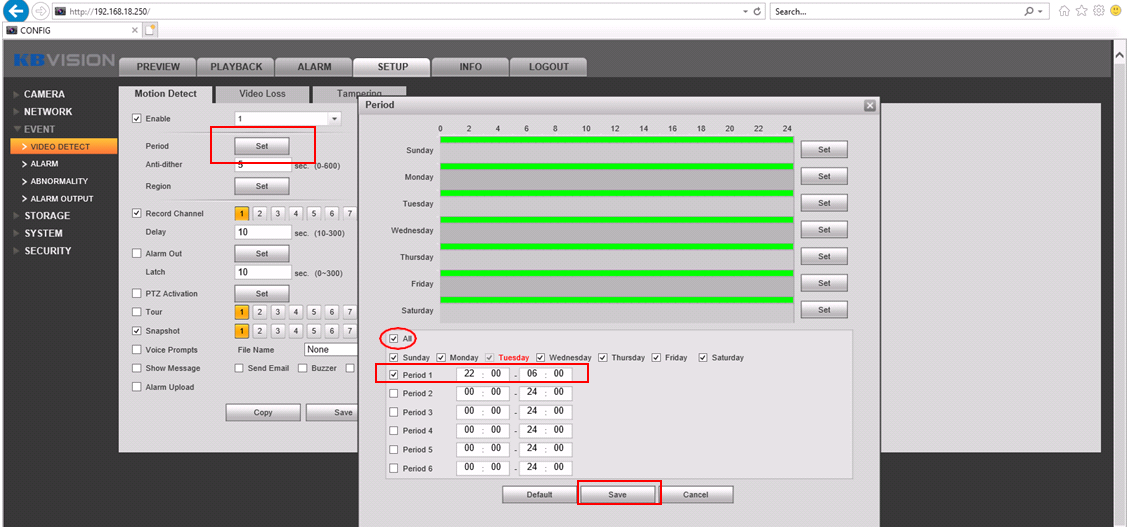The height and width of the screenshot is (527, 1127).
Task: Close the Period dialog with X
Action: (x=869, y=105)
